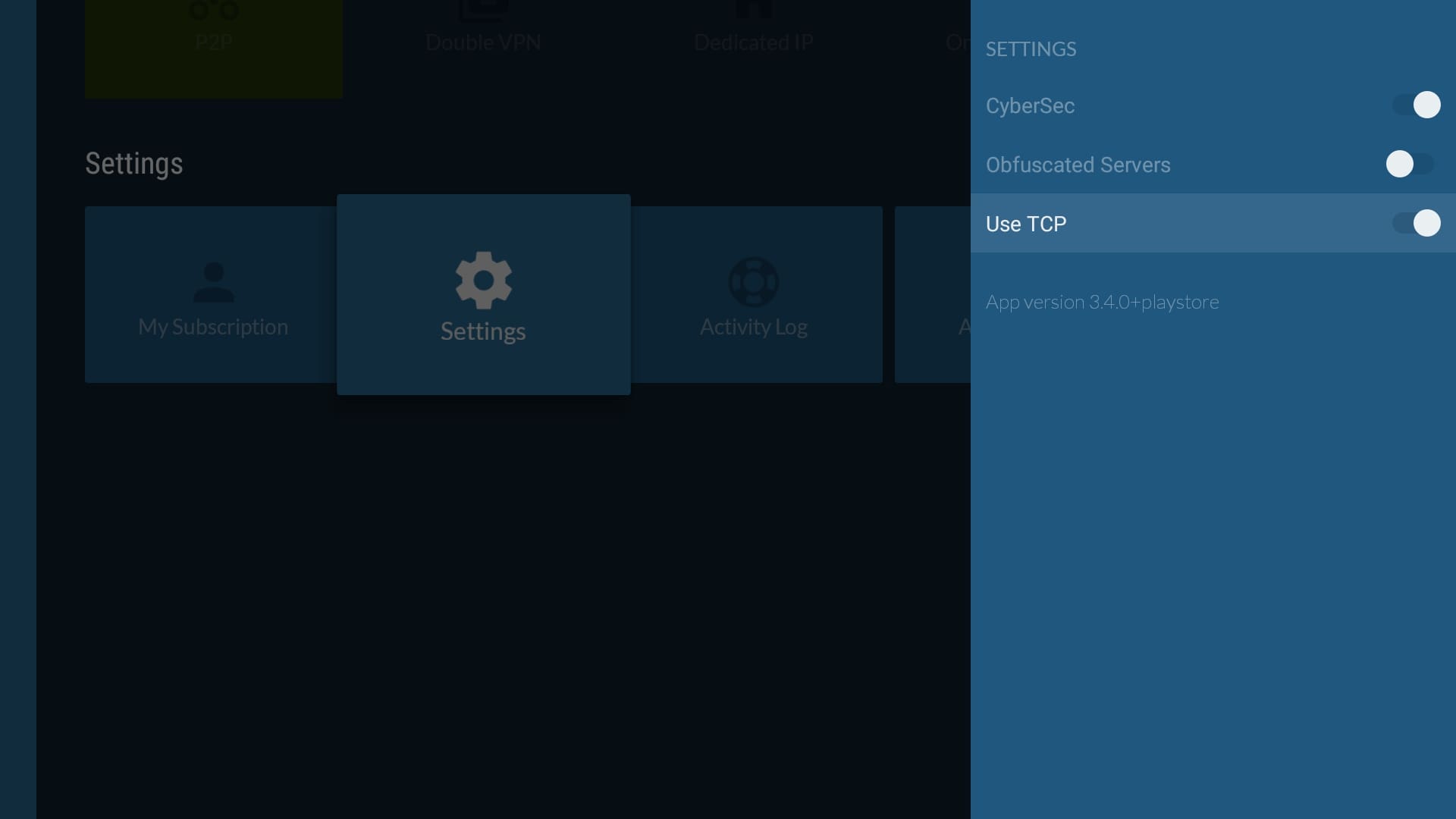Click the Use TCP label text
This screenshot has height=819, width=1456.
1026,224
